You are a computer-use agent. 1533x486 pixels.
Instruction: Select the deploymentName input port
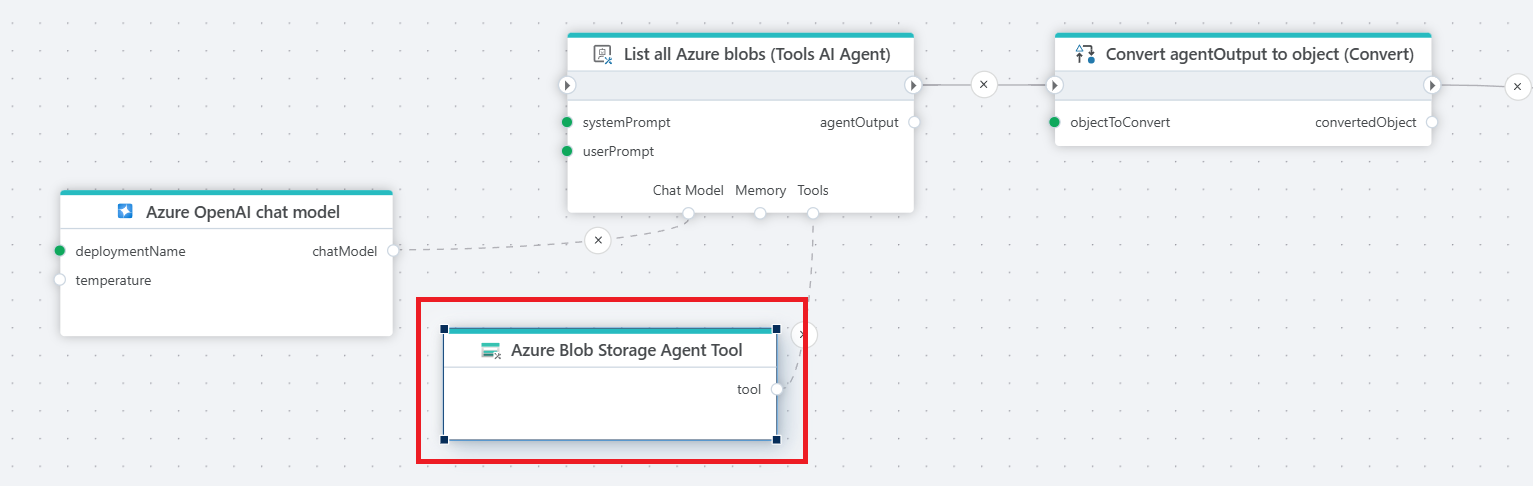click(x=60, y=251)
